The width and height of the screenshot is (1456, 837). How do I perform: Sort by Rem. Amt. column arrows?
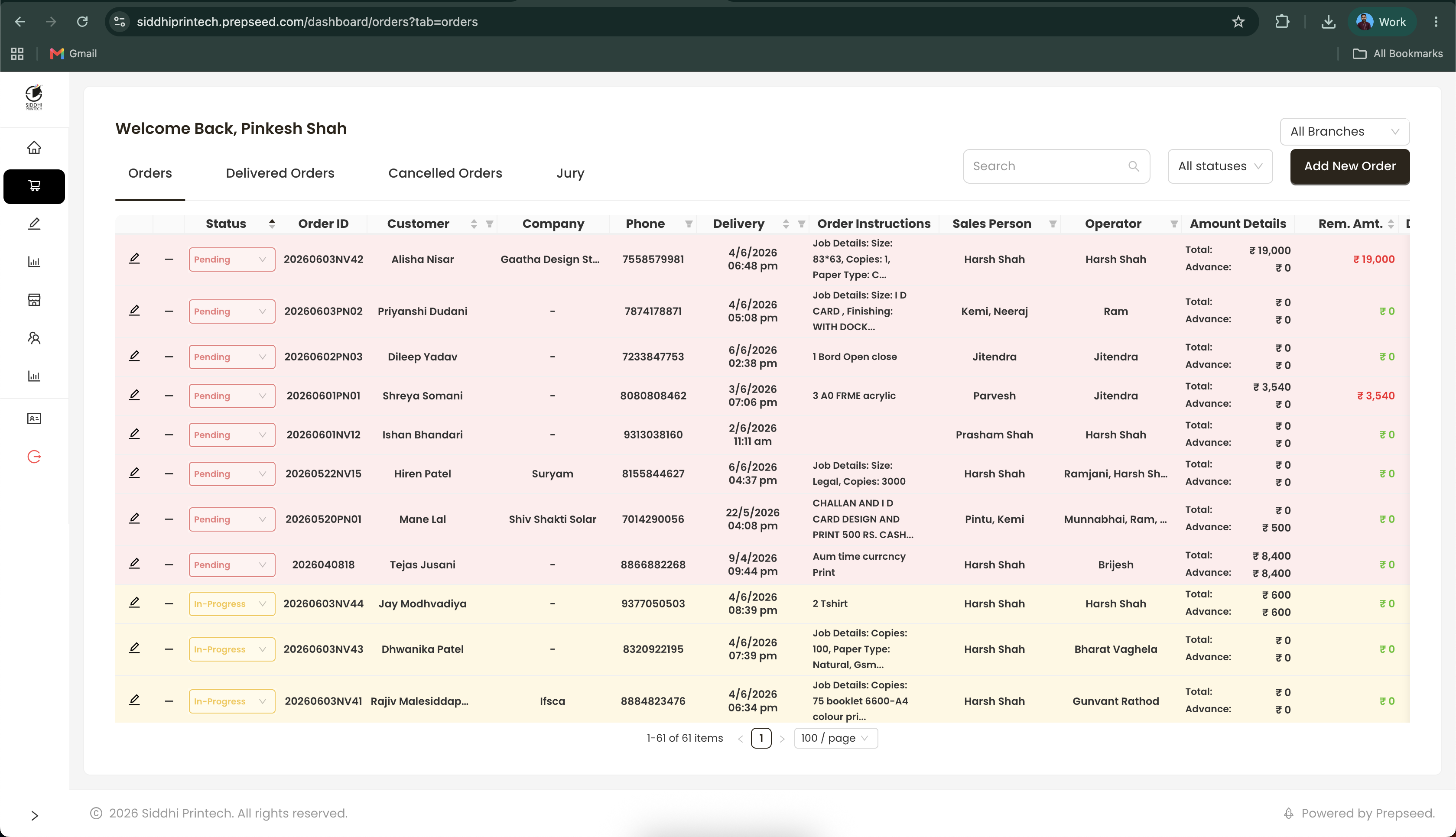point(1391,224)
